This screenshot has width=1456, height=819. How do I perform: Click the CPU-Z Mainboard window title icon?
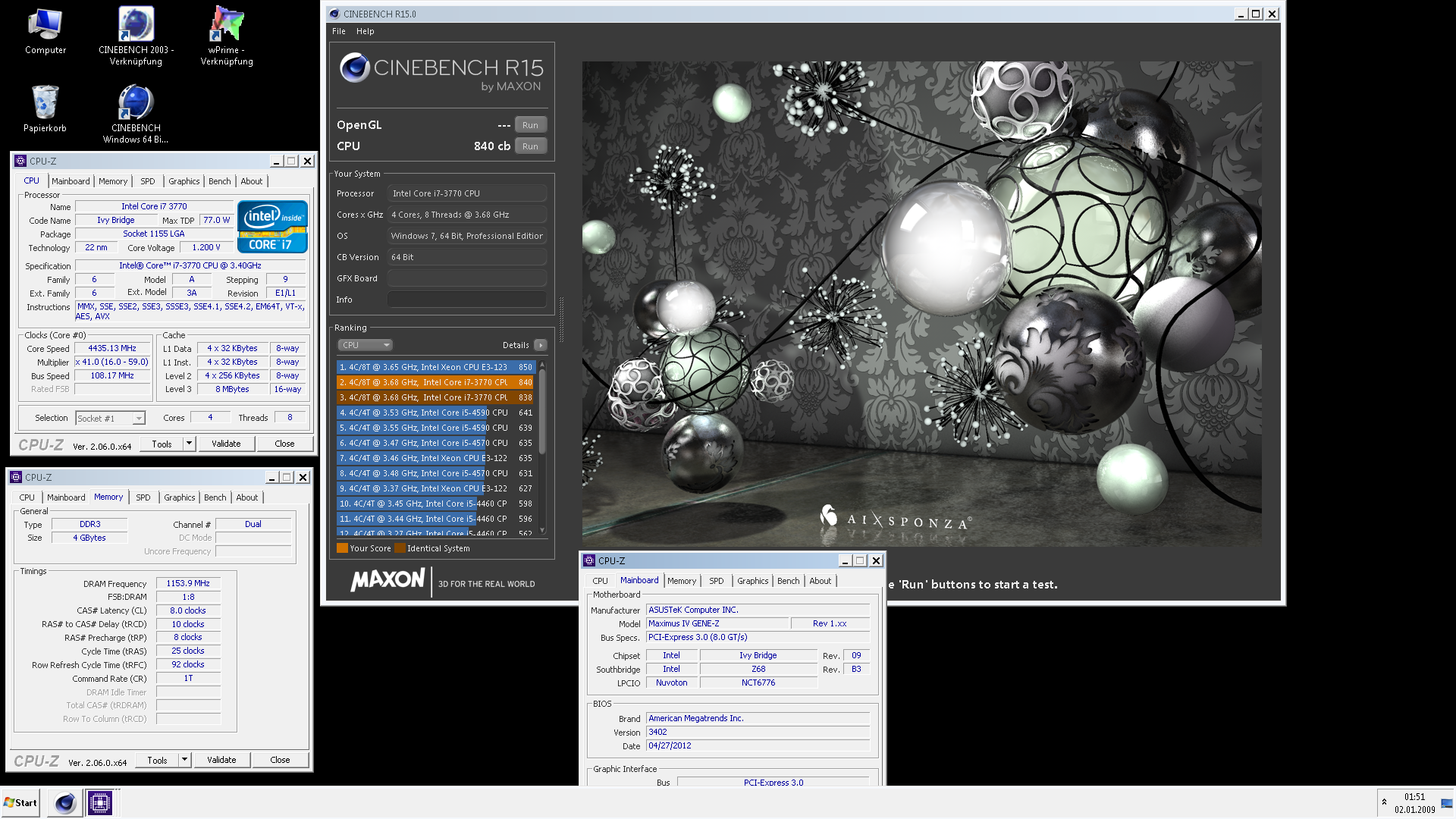[589, 560]
